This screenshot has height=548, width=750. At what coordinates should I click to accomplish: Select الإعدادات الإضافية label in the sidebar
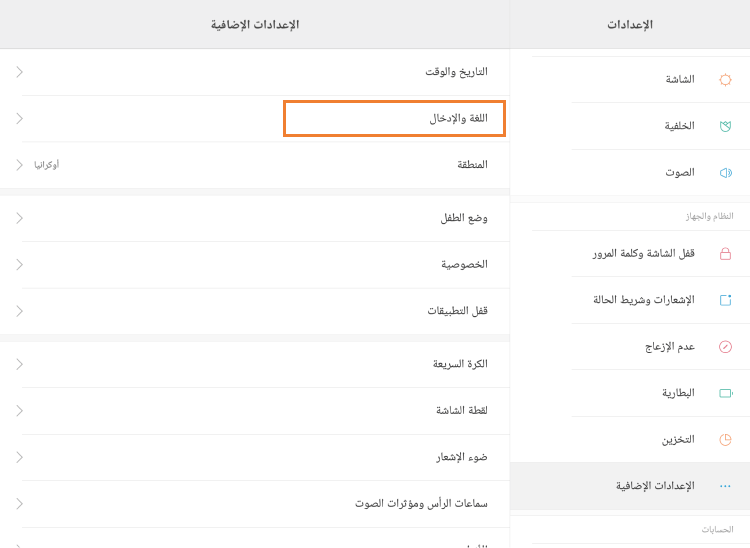pyautogui.click(x=655, y=486)
